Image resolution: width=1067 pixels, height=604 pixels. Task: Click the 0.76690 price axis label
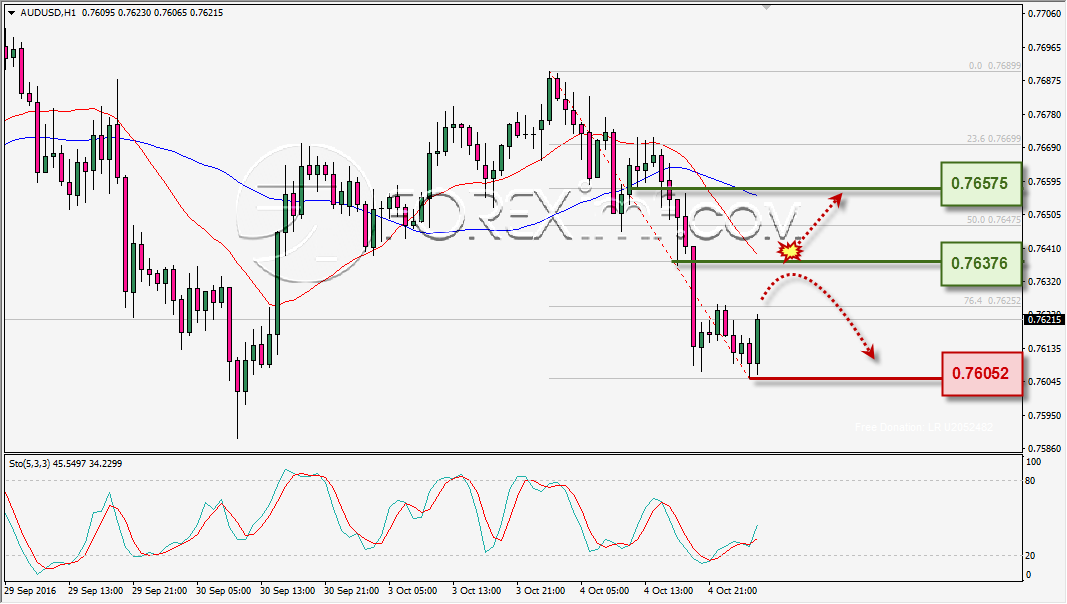[x=1045, y=148]
